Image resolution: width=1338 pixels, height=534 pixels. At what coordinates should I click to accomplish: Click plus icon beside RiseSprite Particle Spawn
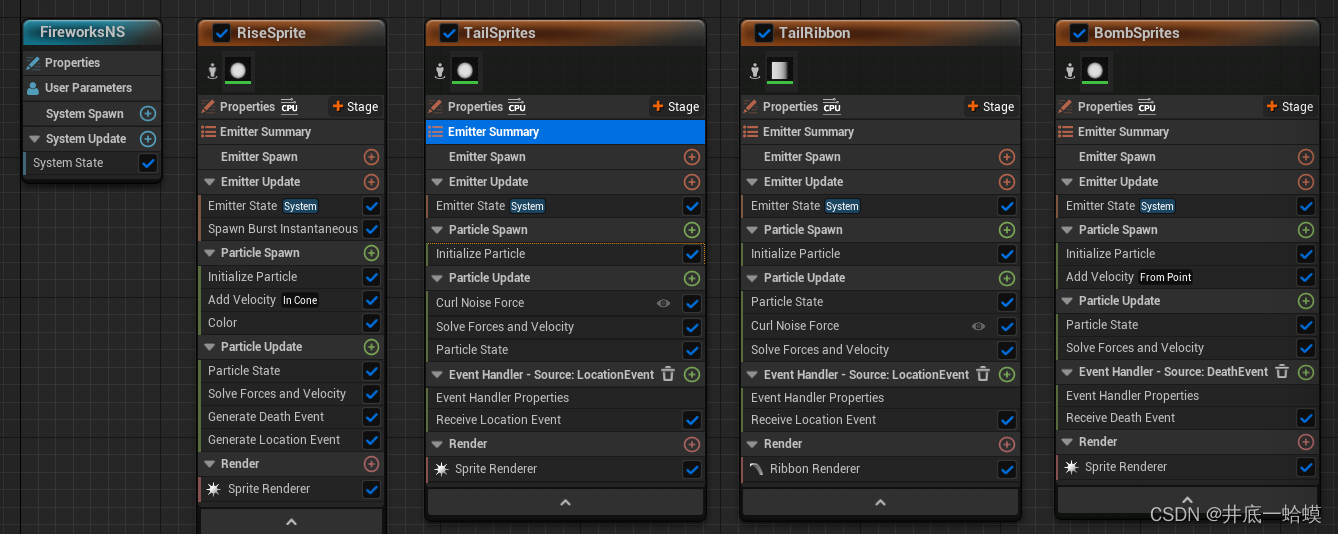pyautogui.click(x=371, y=253)
